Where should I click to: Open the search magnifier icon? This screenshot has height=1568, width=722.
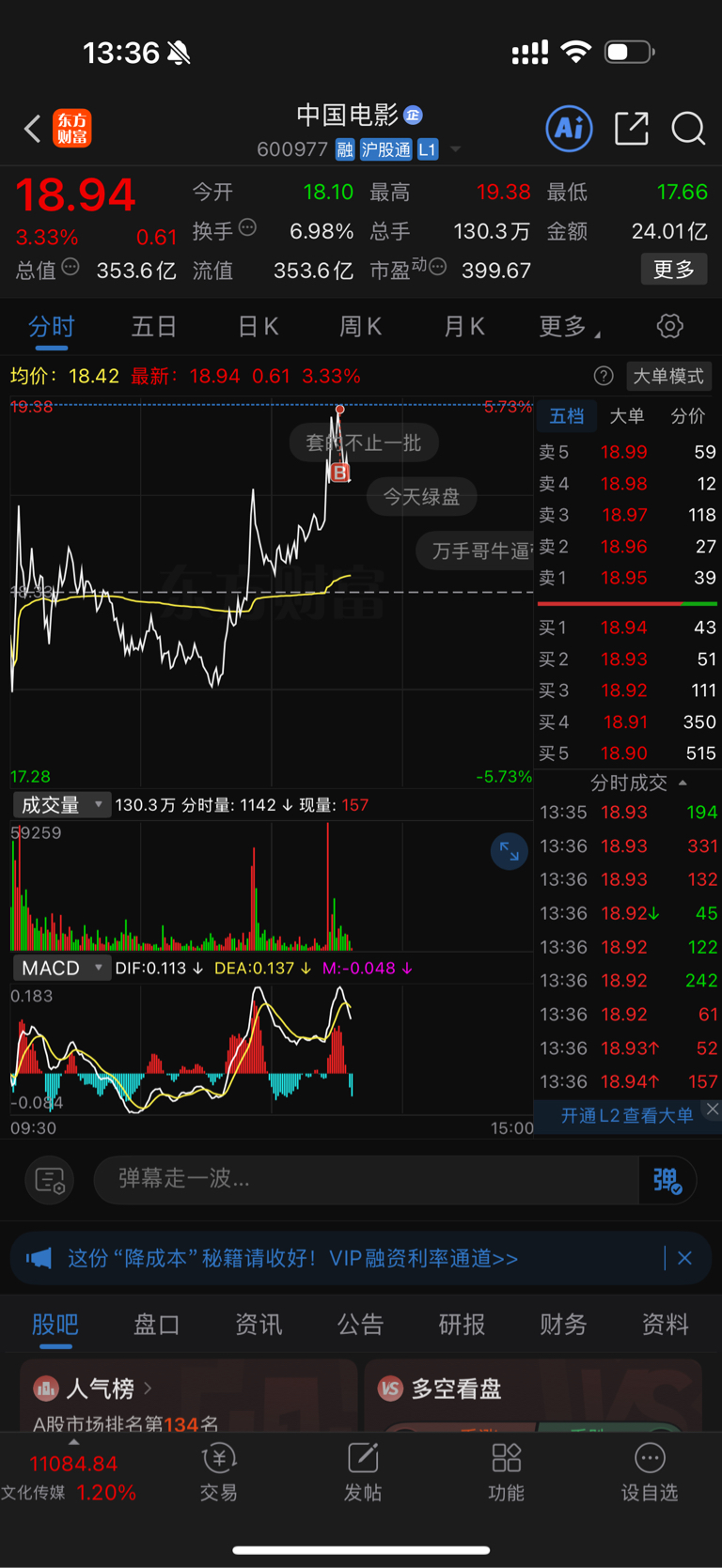tap(688, 129)
